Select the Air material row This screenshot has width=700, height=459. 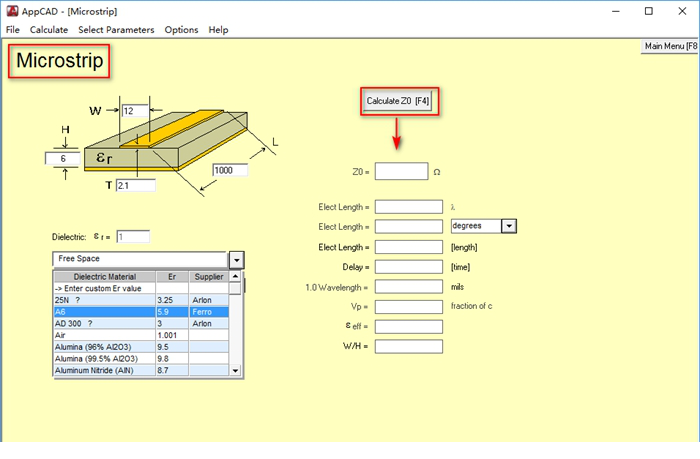click(141, 335)
